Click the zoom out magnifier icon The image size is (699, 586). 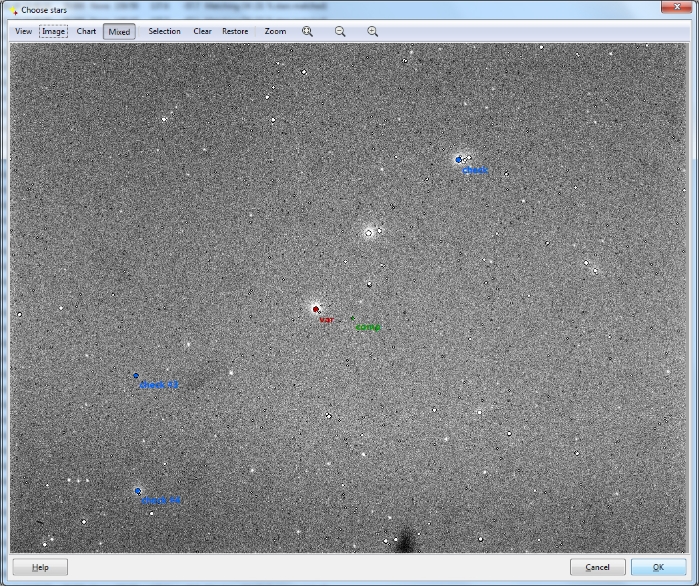tap(340, 31)
